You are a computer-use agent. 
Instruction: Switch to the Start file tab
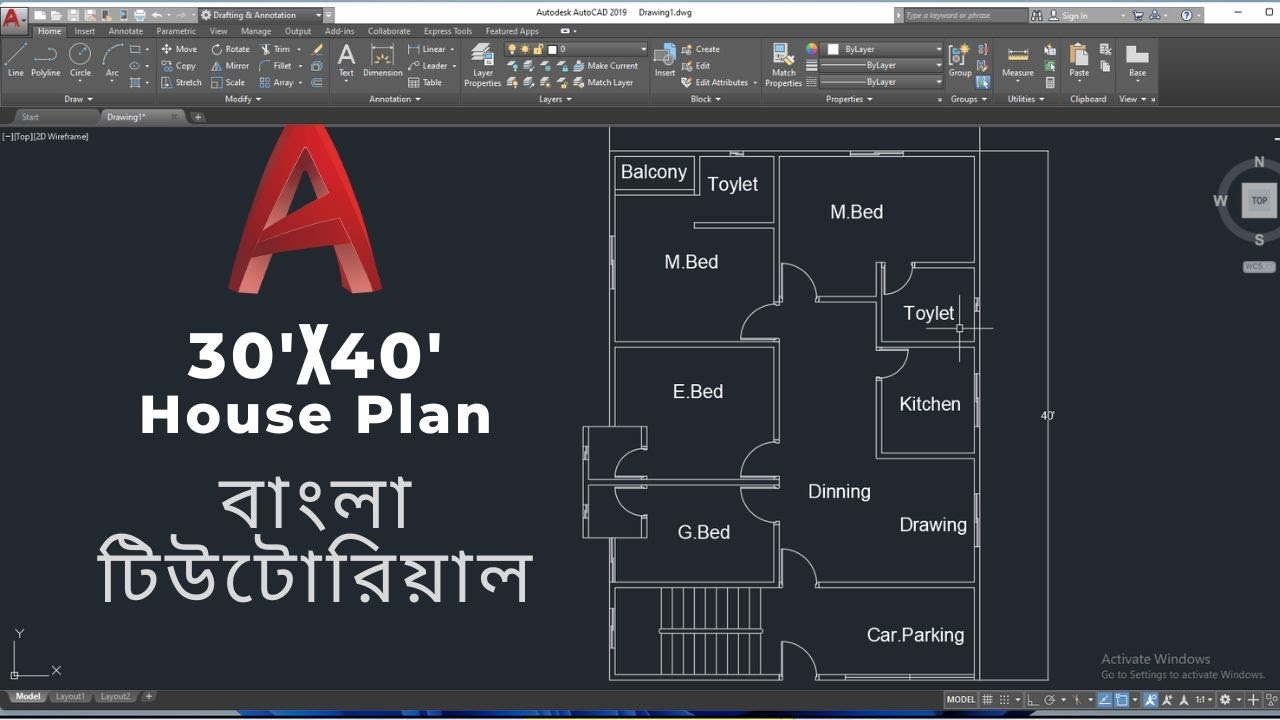(30, 117)
